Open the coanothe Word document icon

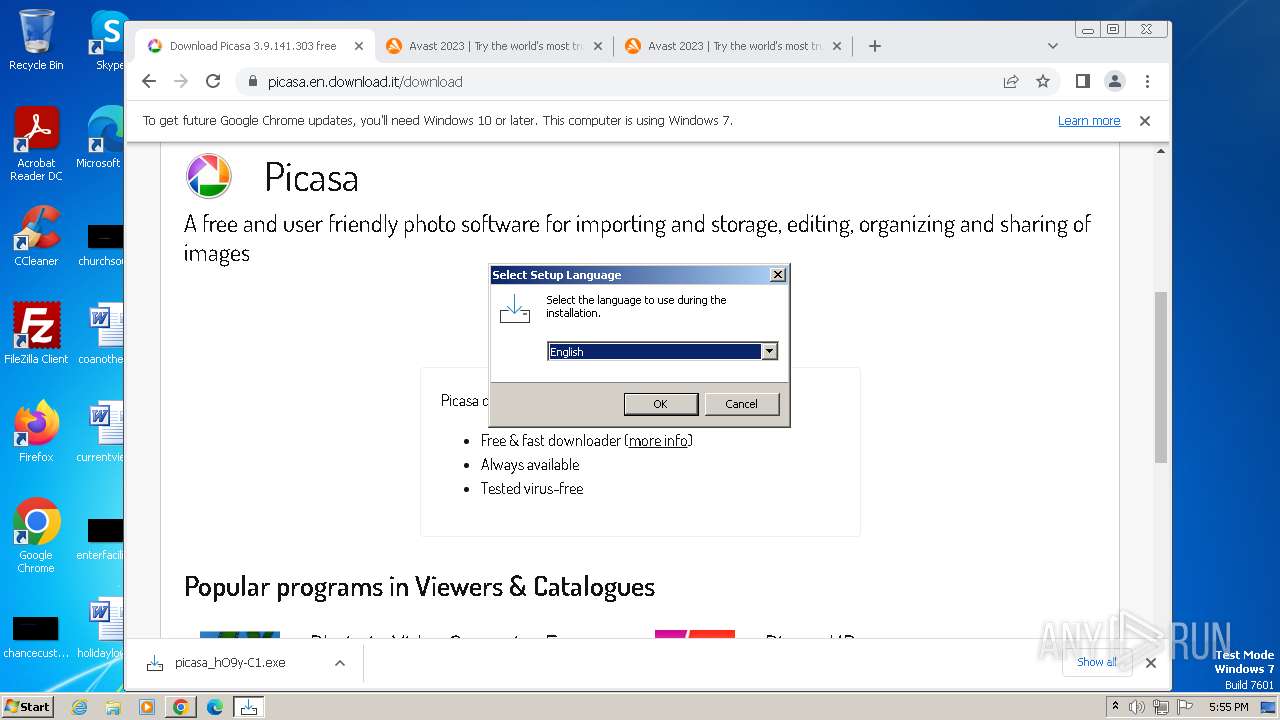click(103, 333)
